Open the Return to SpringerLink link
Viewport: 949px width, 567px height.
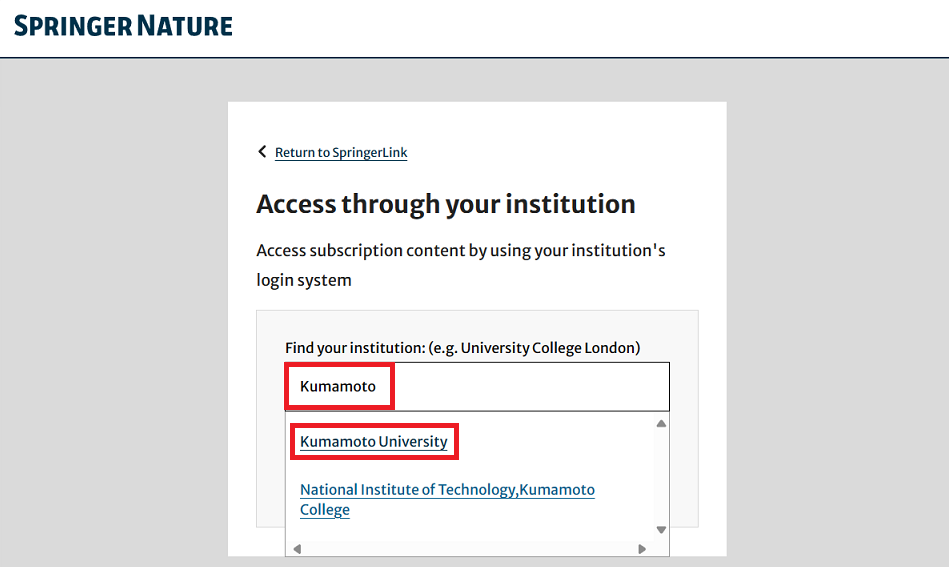point(341,152)
